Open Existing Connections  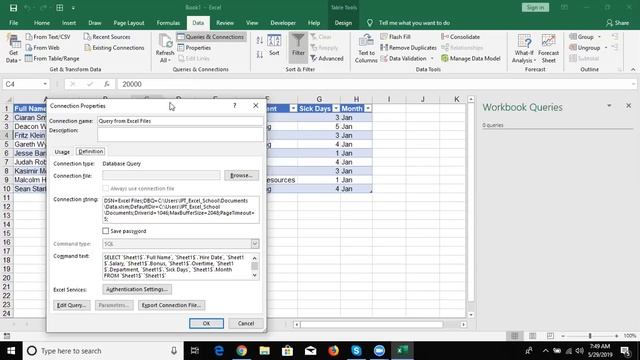point(114,48)
